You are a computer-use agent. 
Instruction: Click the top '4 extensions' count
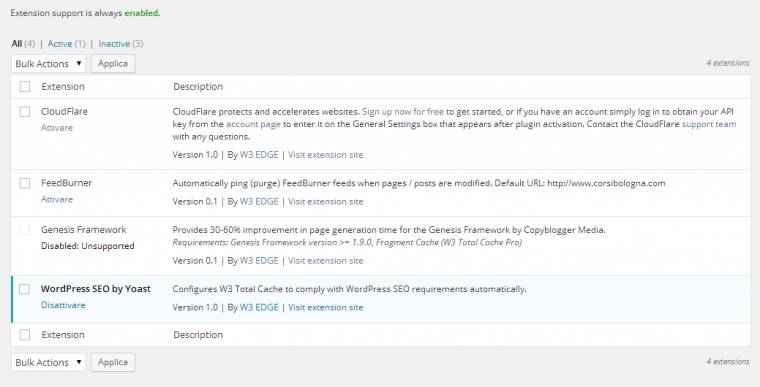pyautogui.click(x=728, y=63)
